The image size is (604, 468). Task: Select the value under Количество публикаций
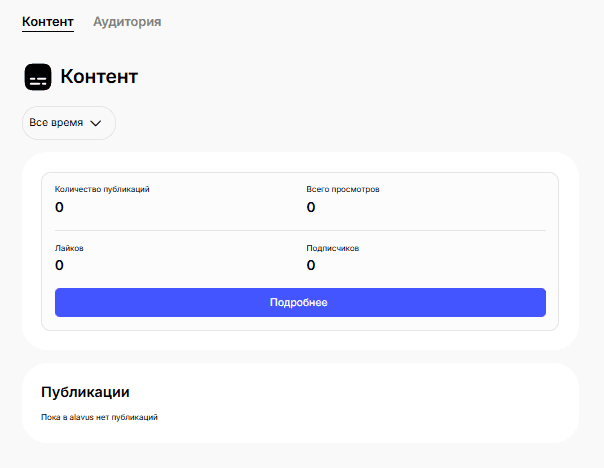pos(59,207)
